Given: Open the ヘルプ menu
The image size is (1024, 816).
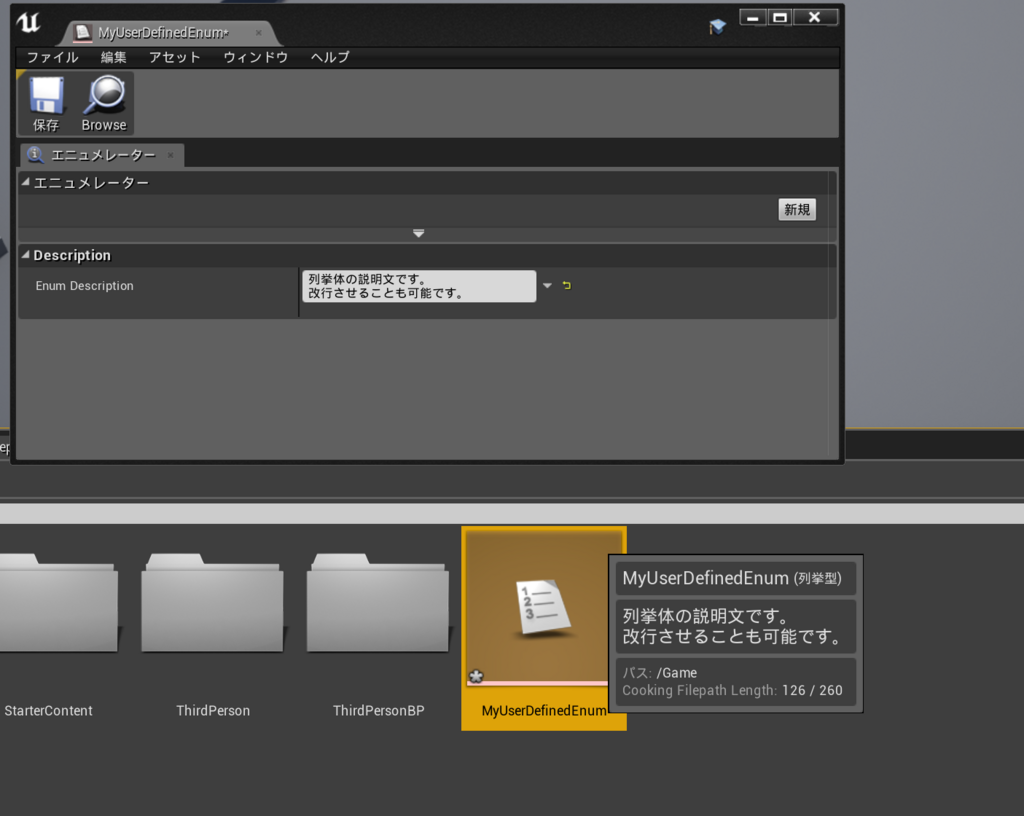Looking at the screenshot, I should (330, 57).
